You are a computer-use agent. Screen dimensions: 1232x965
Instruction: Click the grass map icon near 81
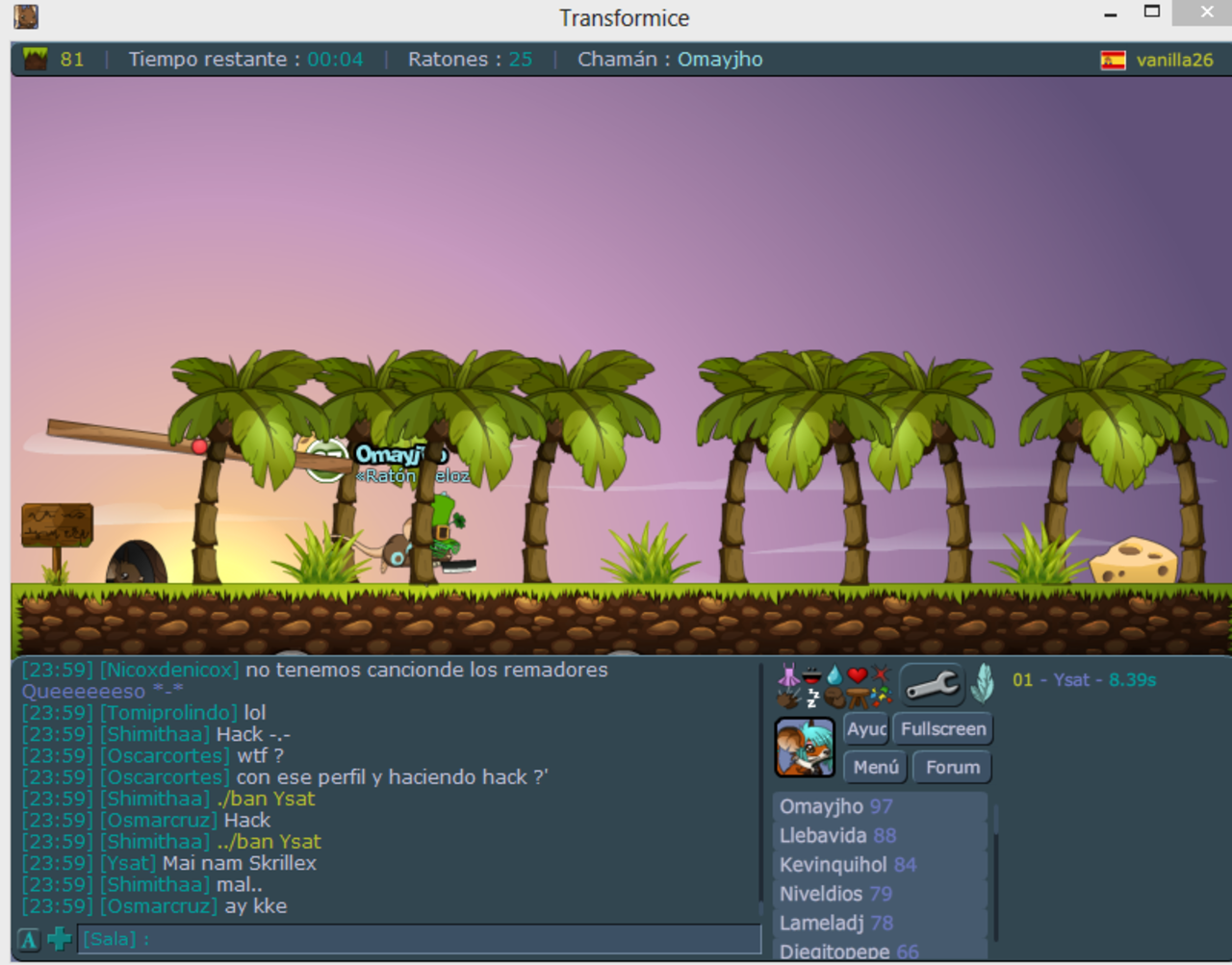[36, 59]
